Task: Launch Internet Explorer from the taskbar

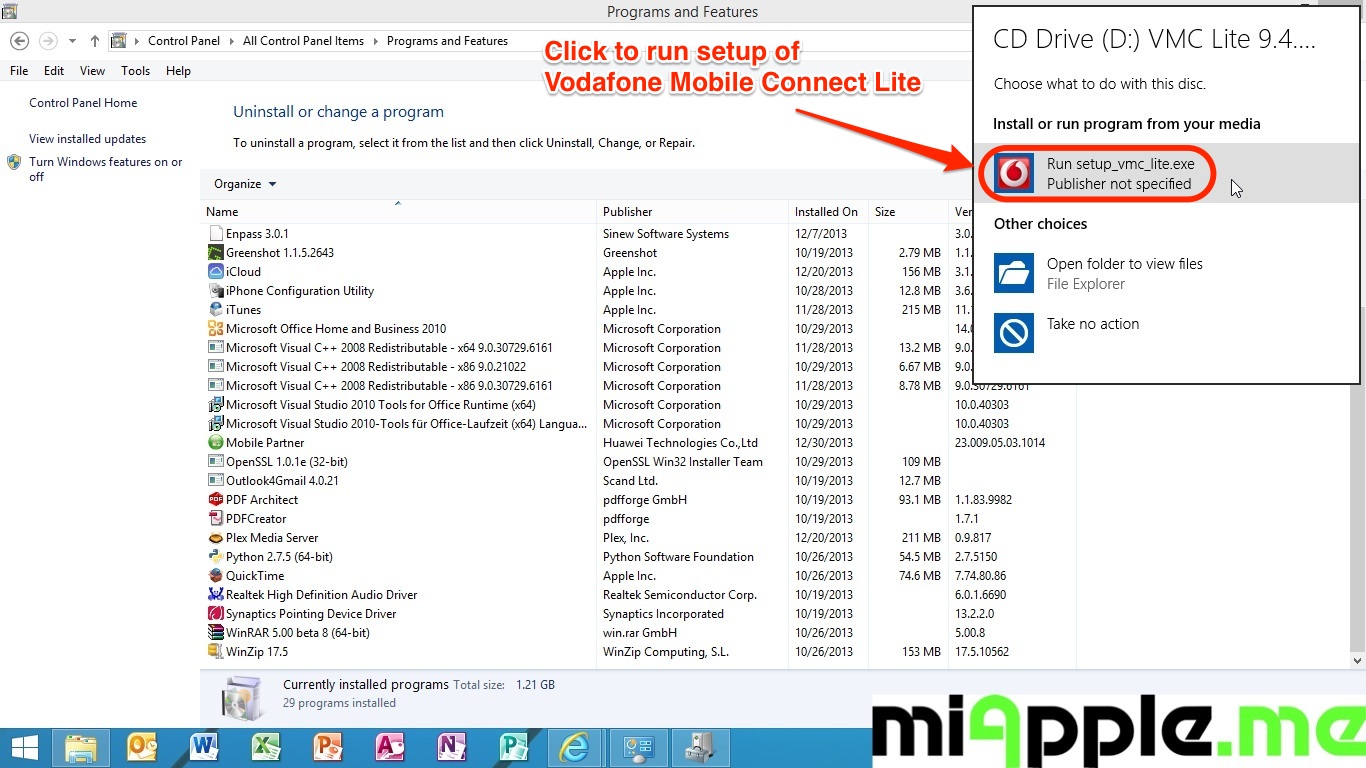Action: 573,747
